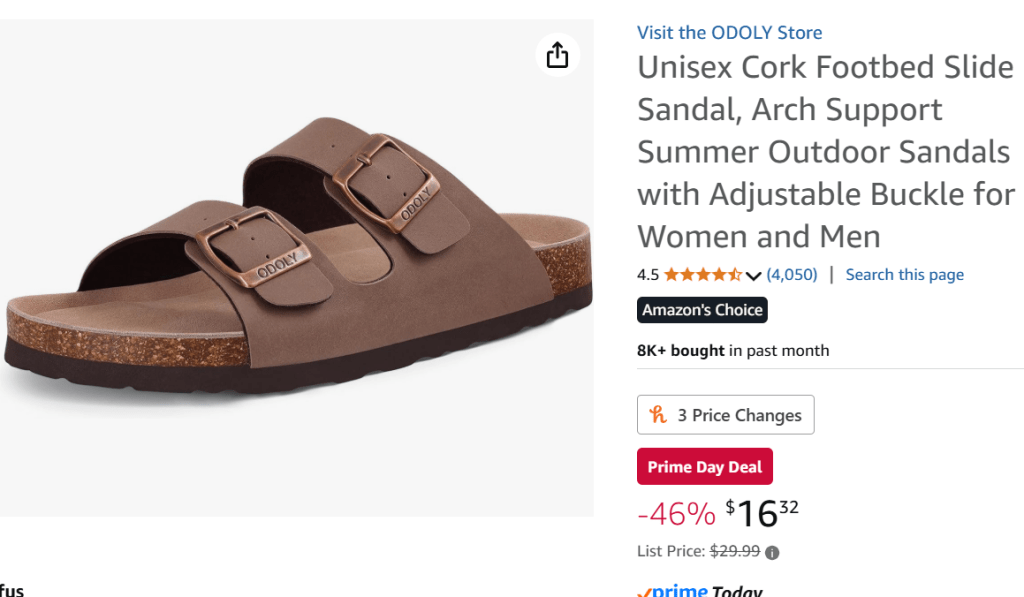Click the orange rating stars
Screen dimensions: 1024x597
[x=702, y=275]
